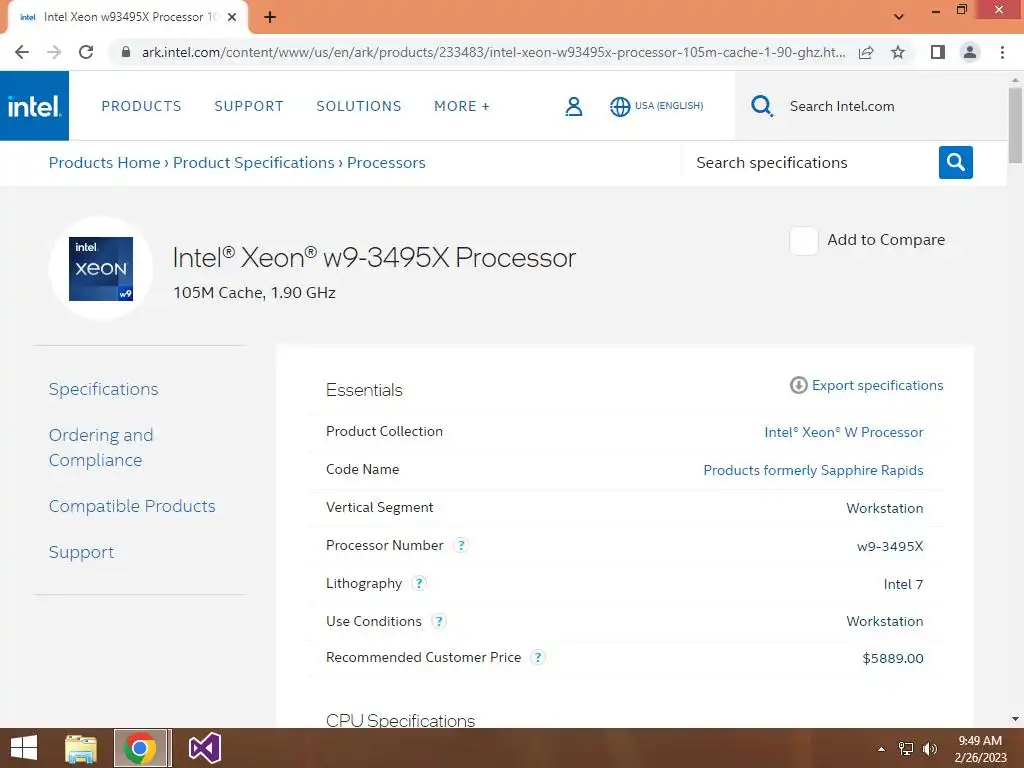Viewport: 1024px width, 768px height.
Task: Click the browser back arrow
Action: click(x=22, y=52)
